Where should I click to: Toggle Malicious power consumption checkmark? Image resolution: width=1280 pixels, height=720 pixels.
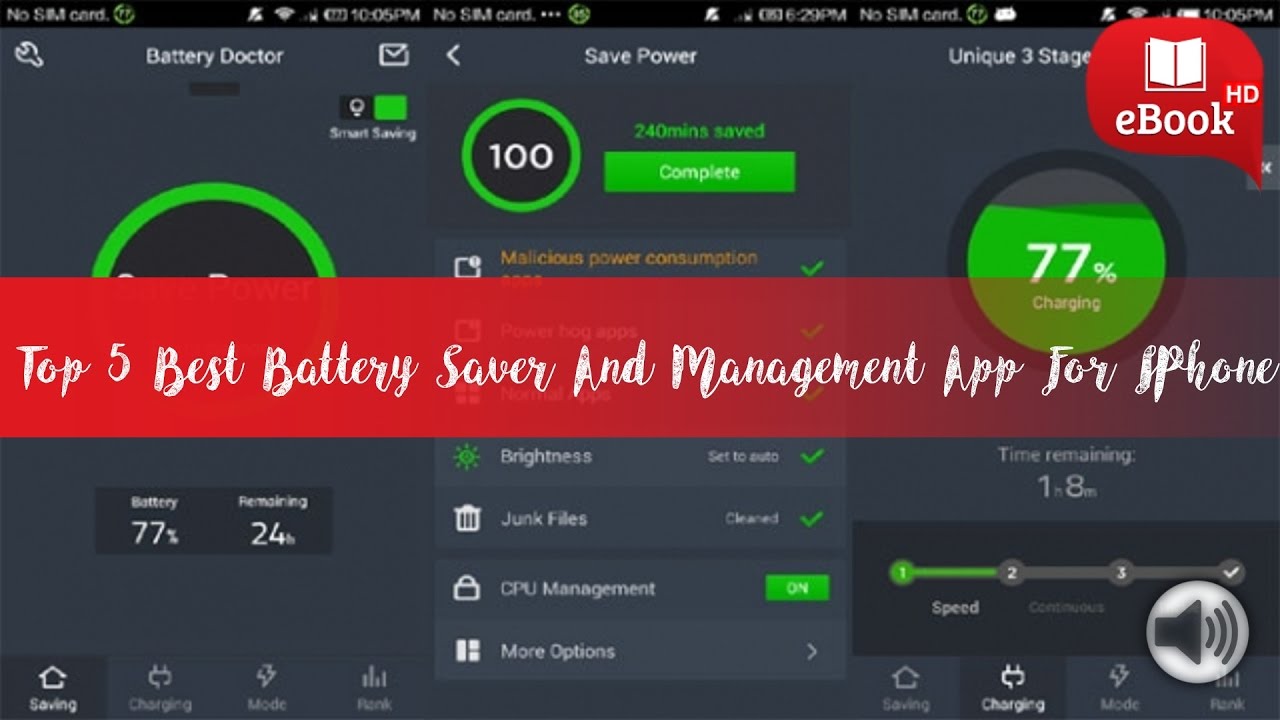point(812,268)
